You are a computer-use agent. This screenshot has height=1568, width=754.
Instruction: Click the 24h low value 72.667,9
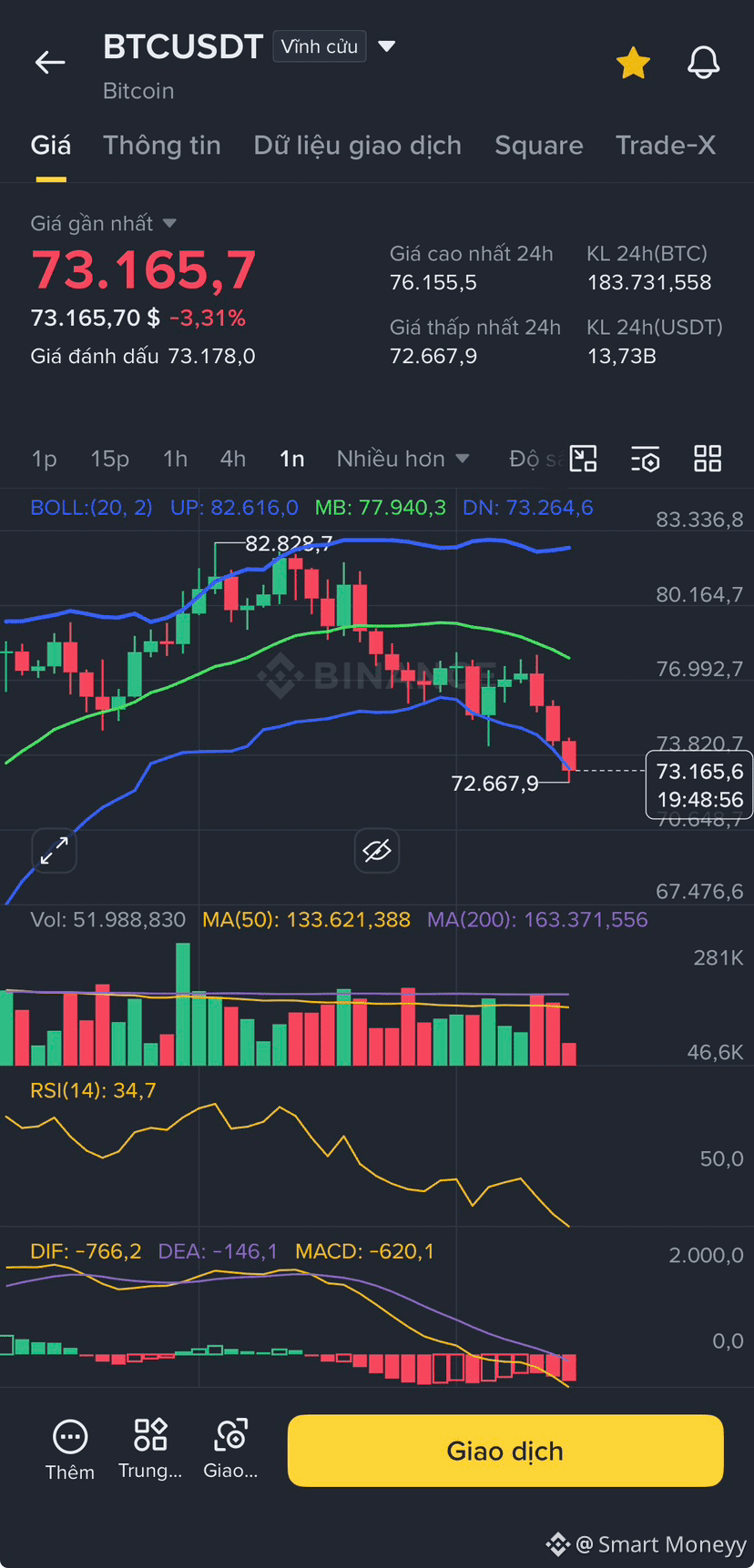pos(433,356)
